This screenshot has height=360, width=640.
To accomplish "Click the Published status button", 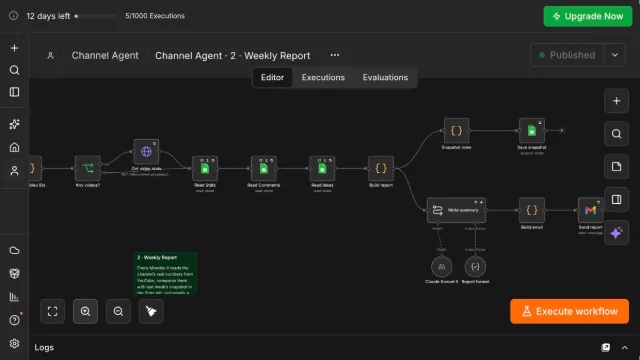I will (x=567, y=55).
